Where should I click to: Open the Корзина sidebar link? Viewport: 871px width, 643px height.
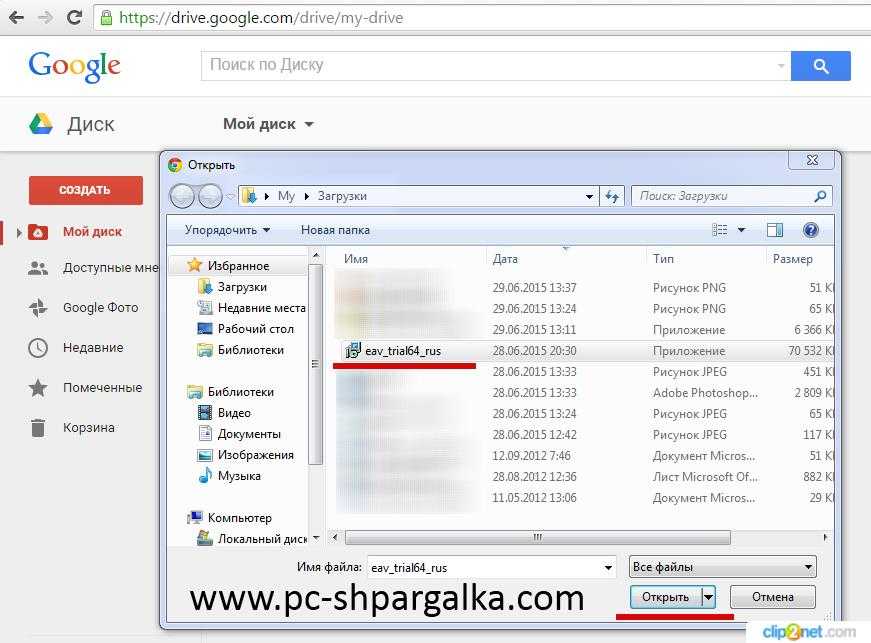coord(89,428)
